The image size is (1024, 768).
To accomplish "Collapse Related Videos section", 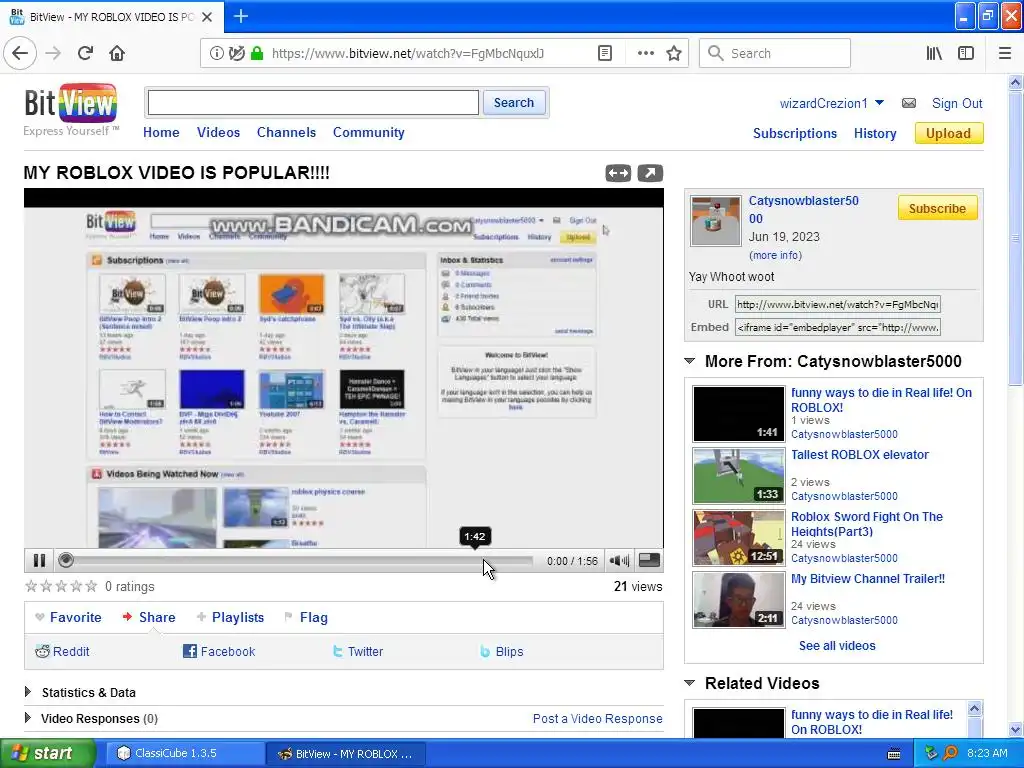I will [x=690, y=682].
